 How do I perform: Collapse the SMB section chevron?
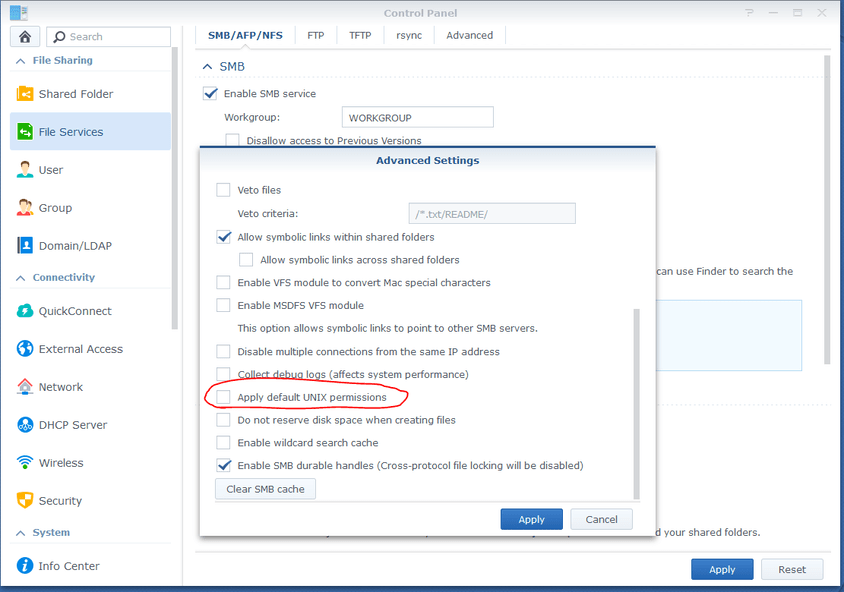207,66
